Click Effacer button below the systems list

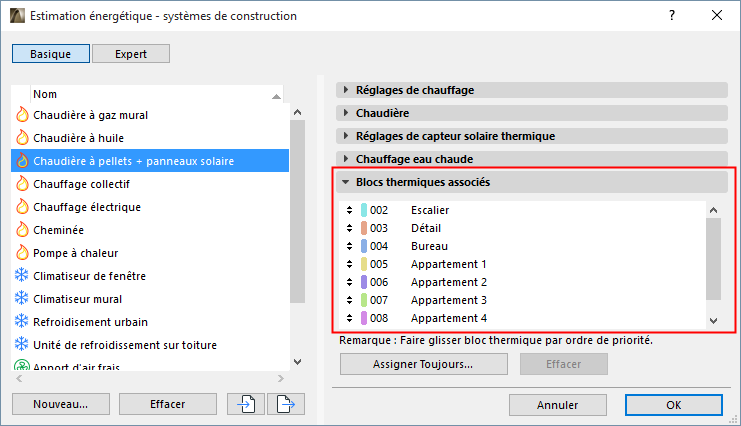pyautogui.click(x=168, y=404)
